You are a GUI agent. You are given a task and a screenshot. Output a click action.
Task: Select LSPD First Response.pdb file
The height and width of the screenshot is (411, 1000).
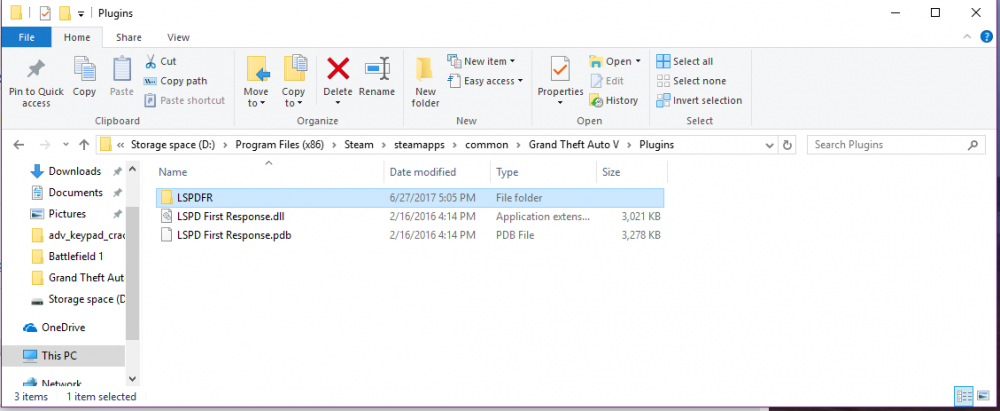click(409, 235)
